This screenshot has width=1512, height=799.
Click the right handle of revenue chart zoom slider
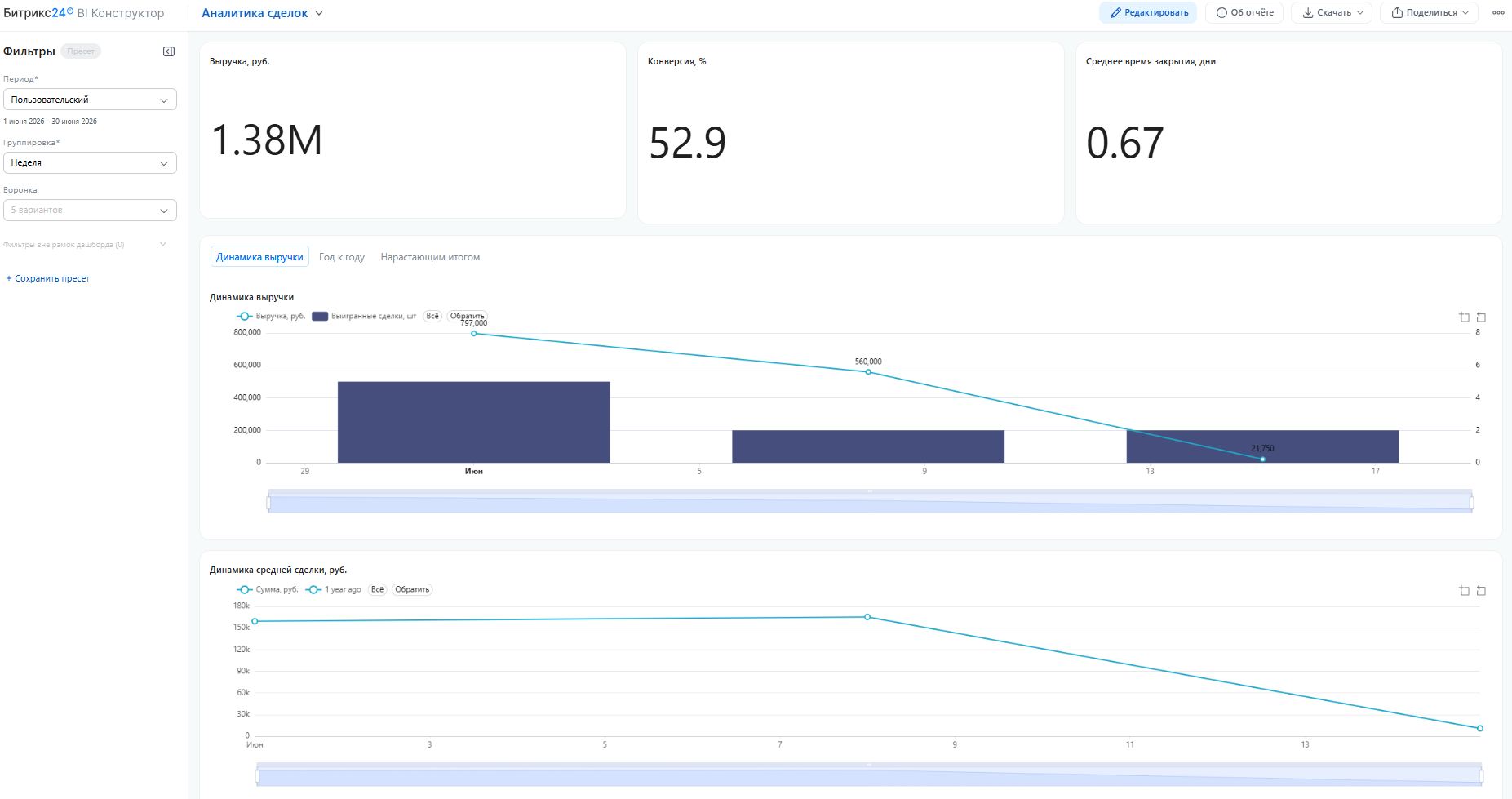[1472, 503]
